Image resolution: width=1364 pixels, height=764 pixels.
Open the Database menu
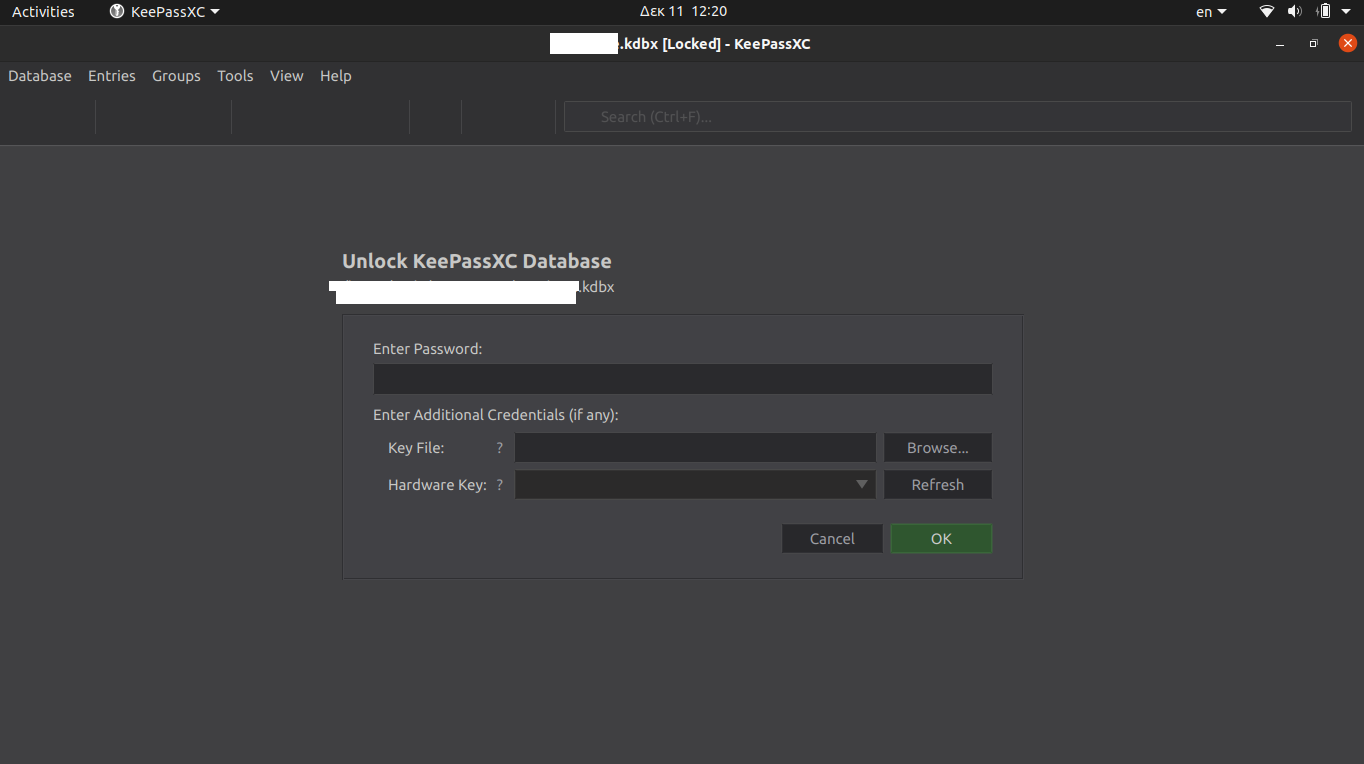click(x=39, y=75)
